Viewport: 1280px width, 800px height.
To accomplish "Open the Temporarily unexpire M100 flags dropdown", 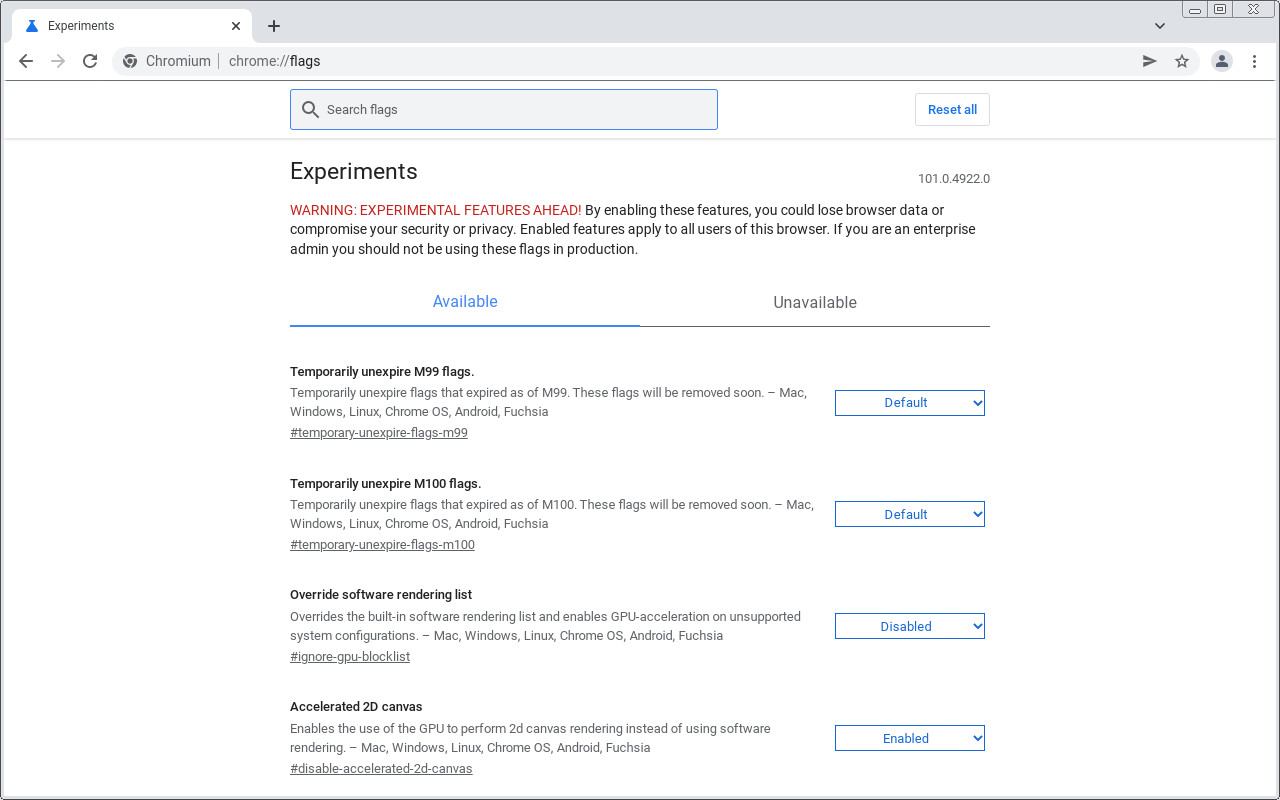I will 909,513.
